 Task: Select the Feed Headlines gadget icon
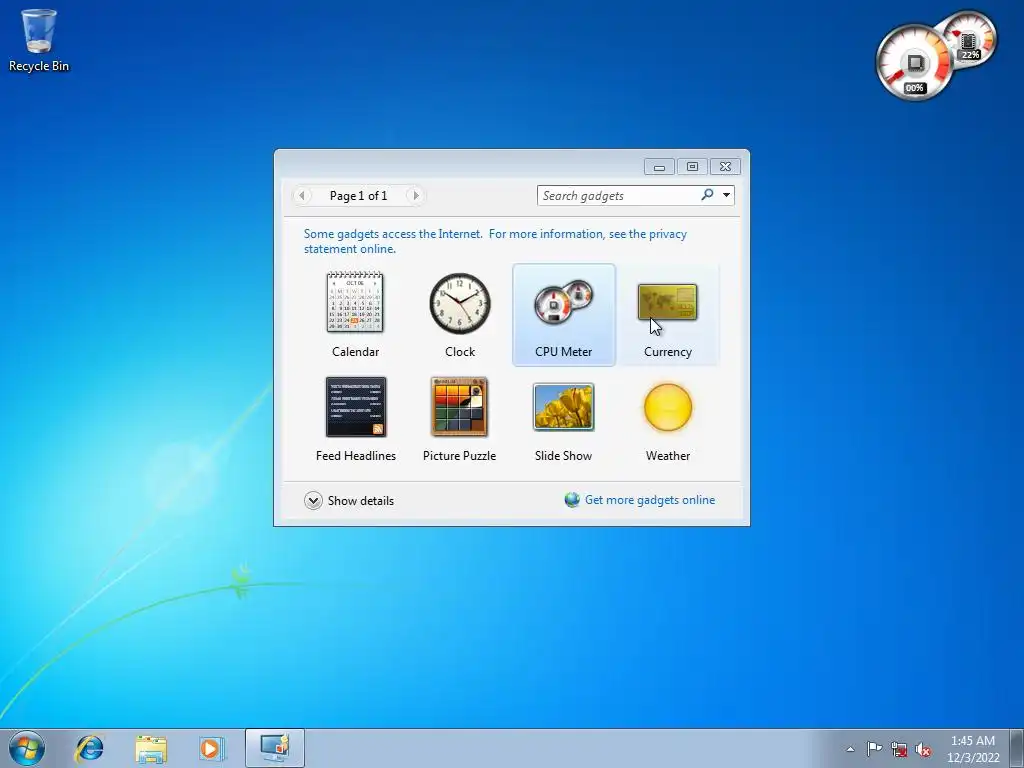(356, 407)
